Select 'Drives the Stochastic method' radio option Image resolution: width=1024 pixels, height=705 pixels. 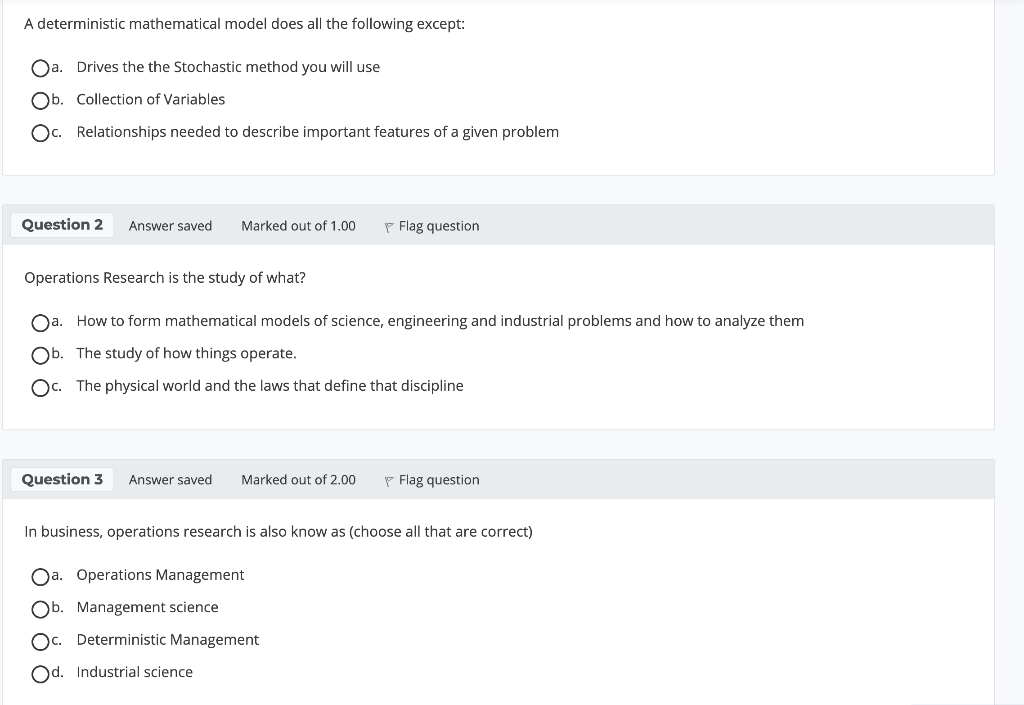point(40,68)
